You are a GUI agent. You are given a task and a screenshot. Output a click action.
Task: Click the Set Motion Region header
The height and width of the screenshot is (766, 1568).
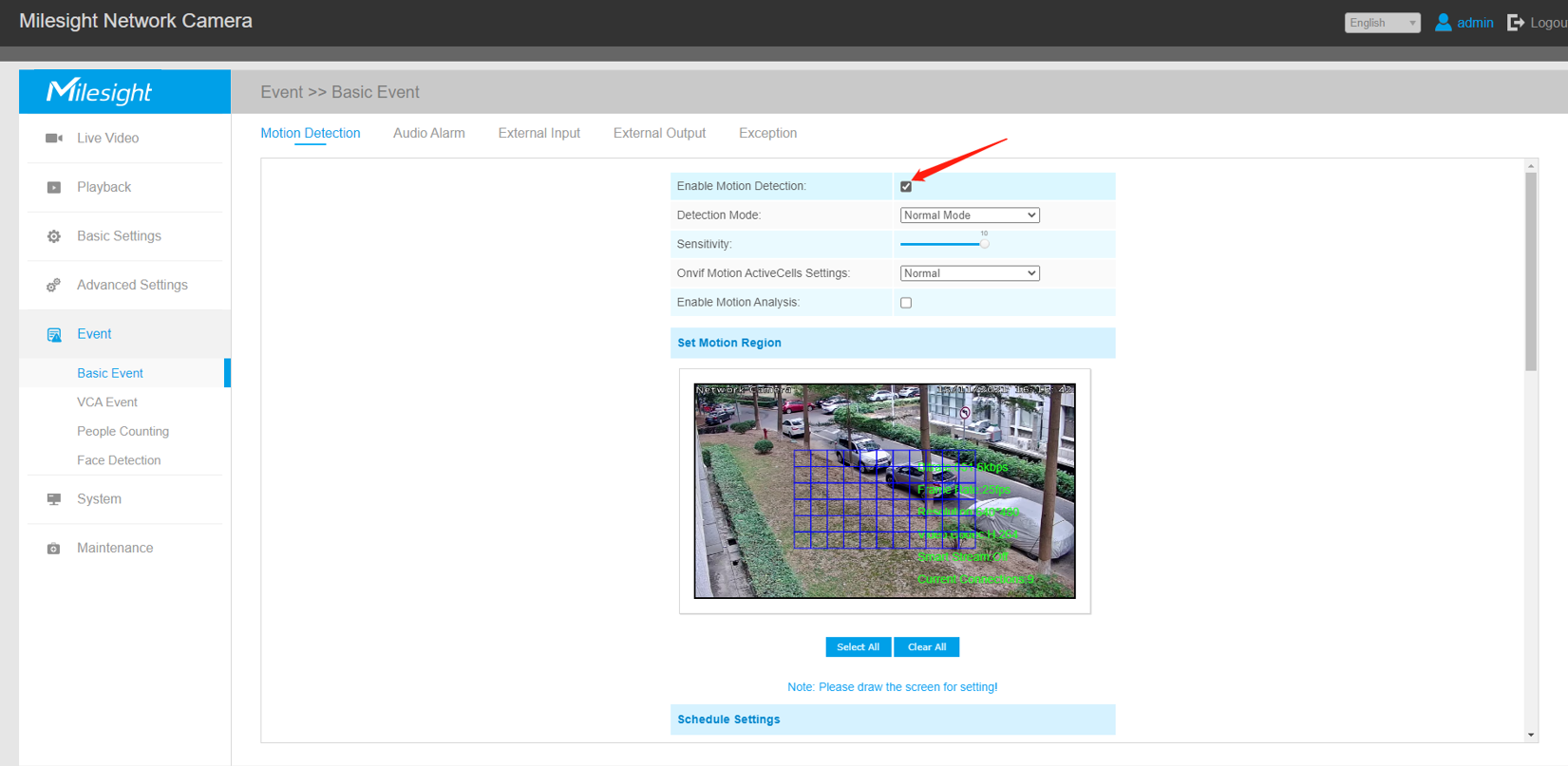coord(893,343)
